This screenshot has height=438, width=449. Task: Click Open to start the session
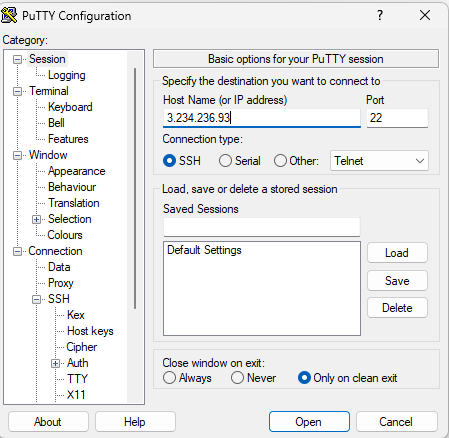(309, 422)
